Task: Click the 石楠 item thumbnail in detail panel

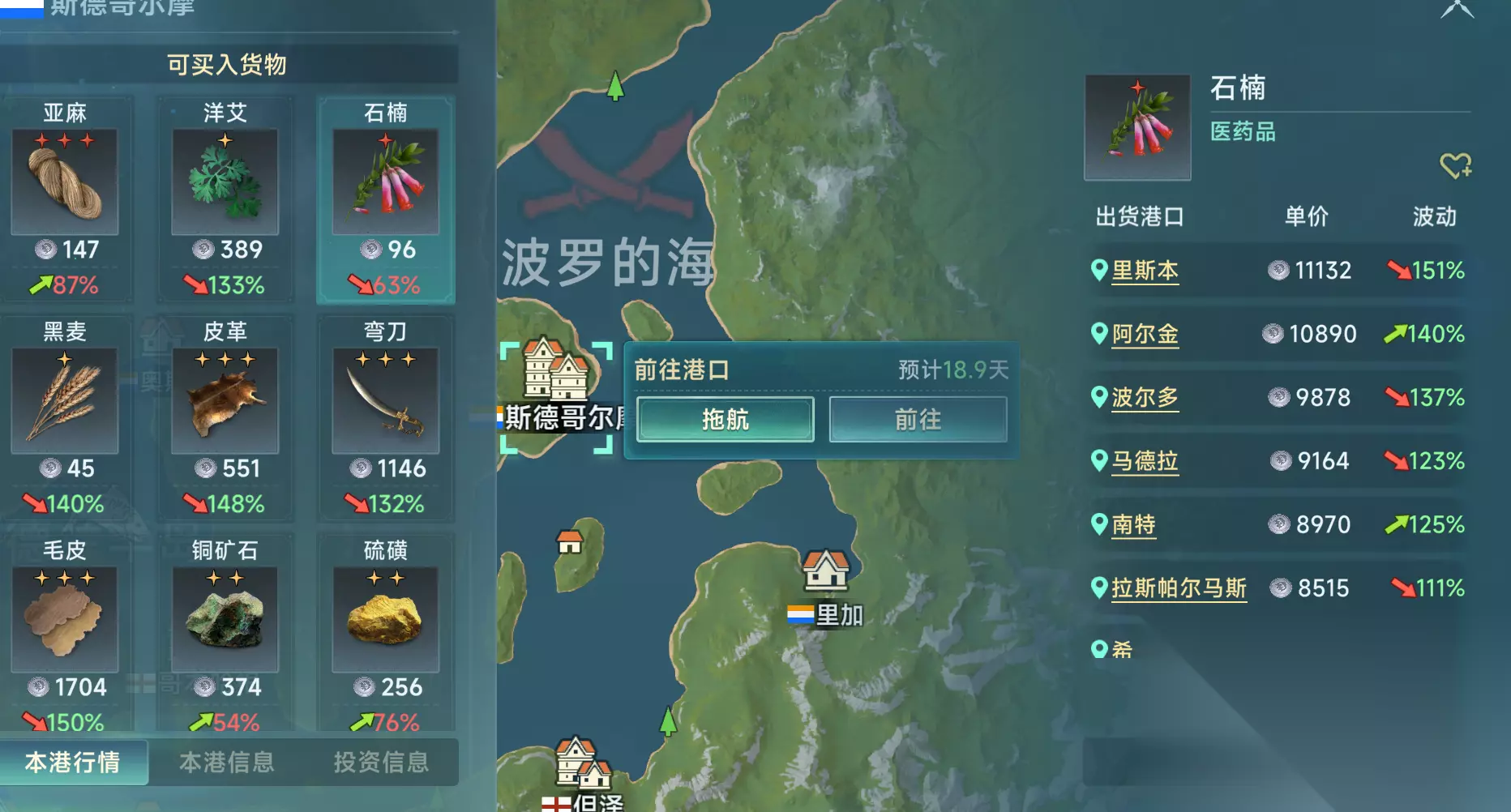Action: click(x=1138, y=127)
